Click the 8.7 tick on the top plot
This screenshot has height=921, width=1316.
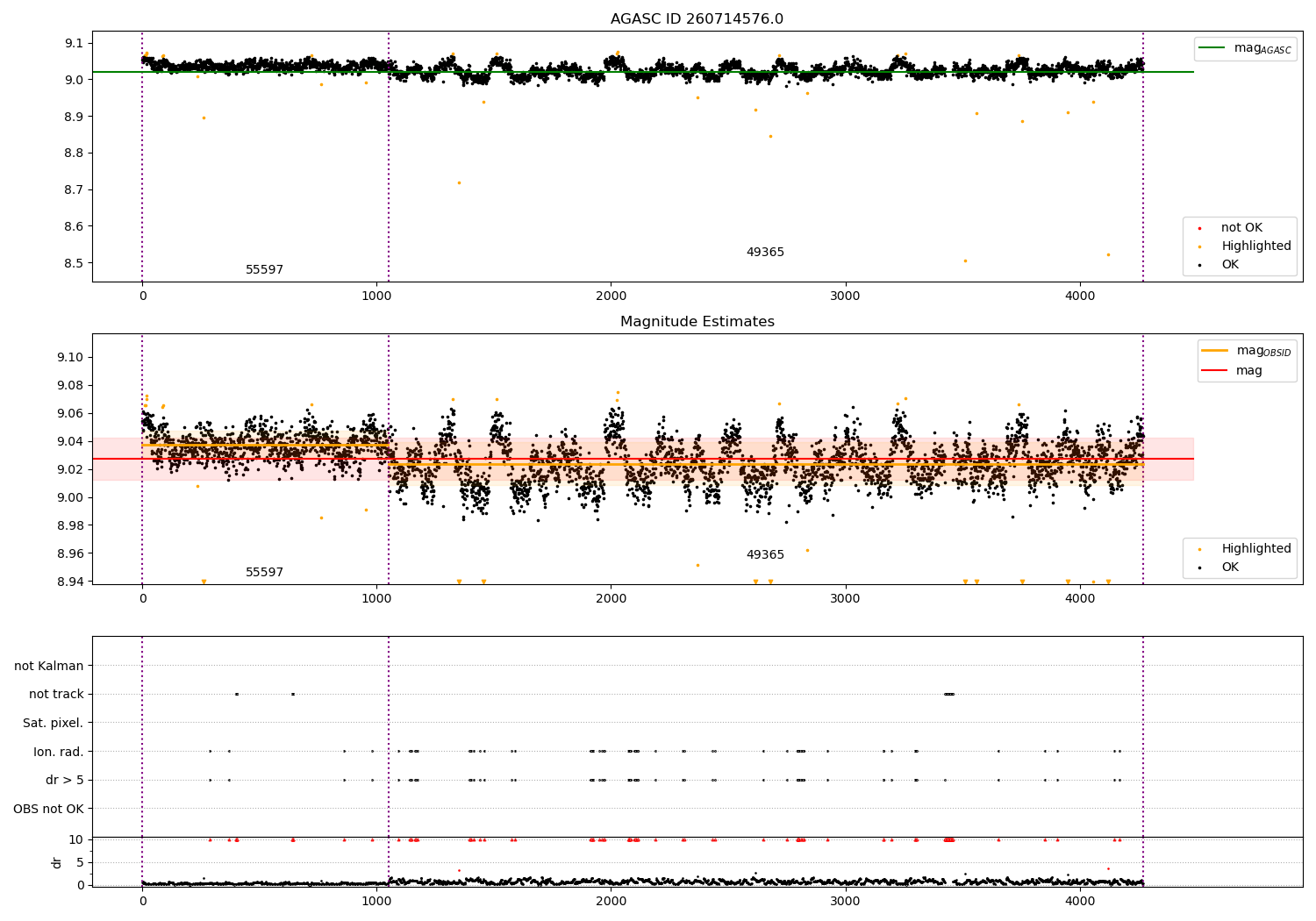pyautogui.click(x=74, y=190)
